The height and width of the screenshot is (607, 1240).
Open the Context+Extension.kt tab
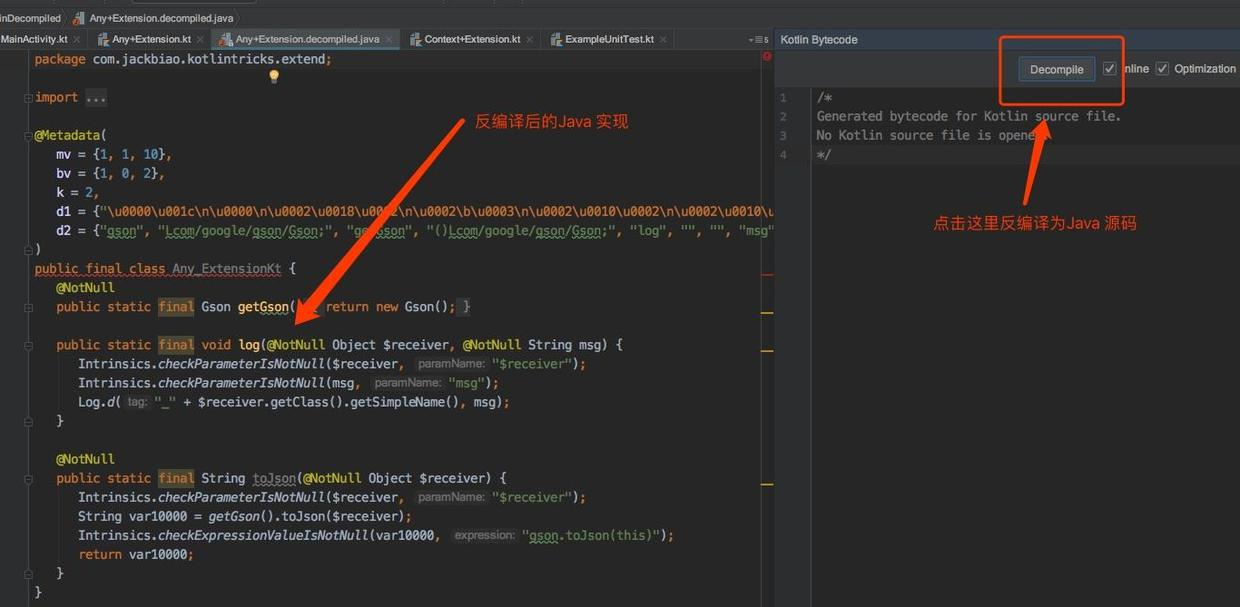tap(472, 39)
